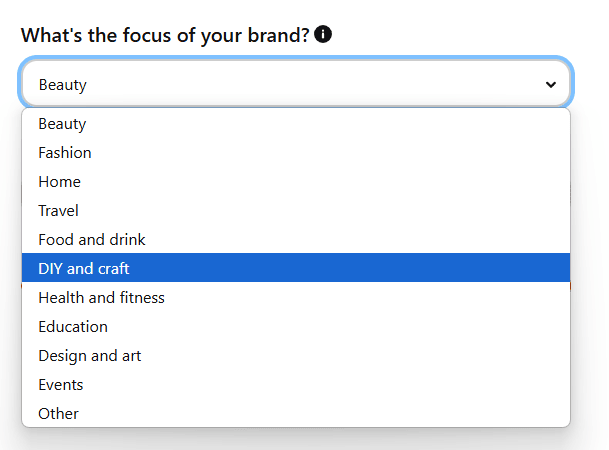Select the Beauty option in the list
The image size is (609, 450).
coord(296,124)
